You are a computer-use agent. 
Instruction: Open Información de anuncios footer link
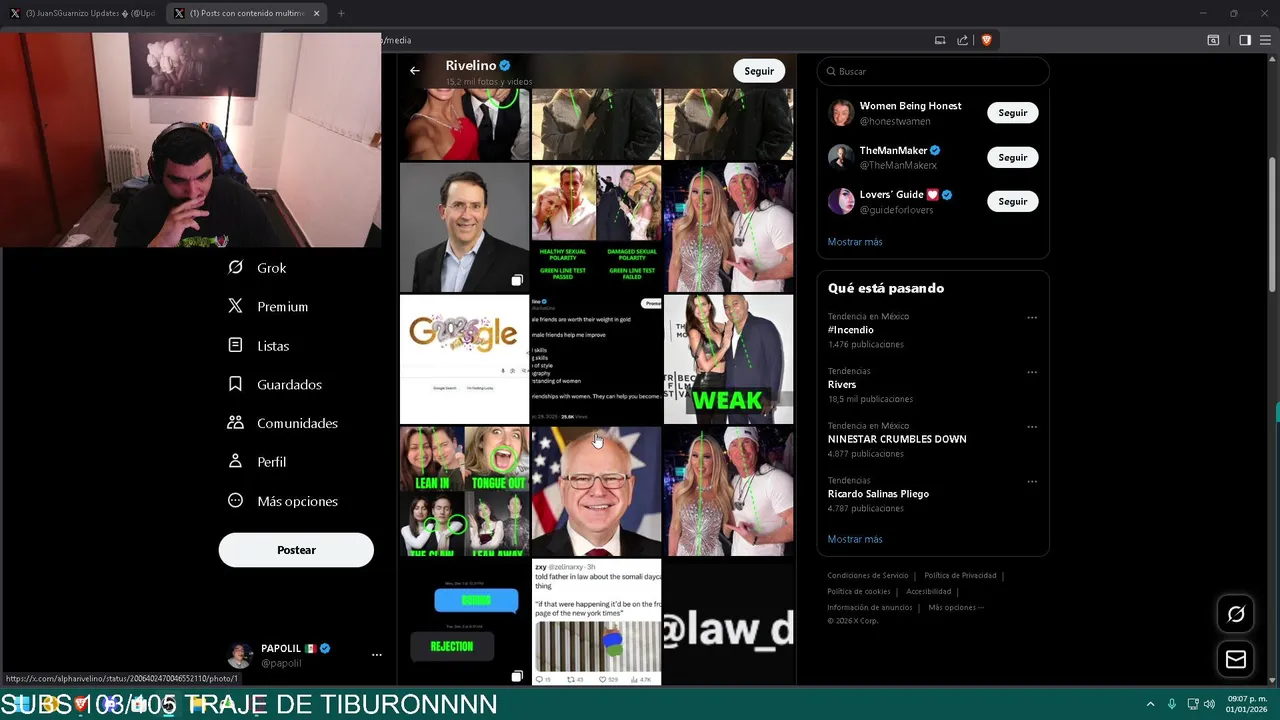(x=870, y=608)
